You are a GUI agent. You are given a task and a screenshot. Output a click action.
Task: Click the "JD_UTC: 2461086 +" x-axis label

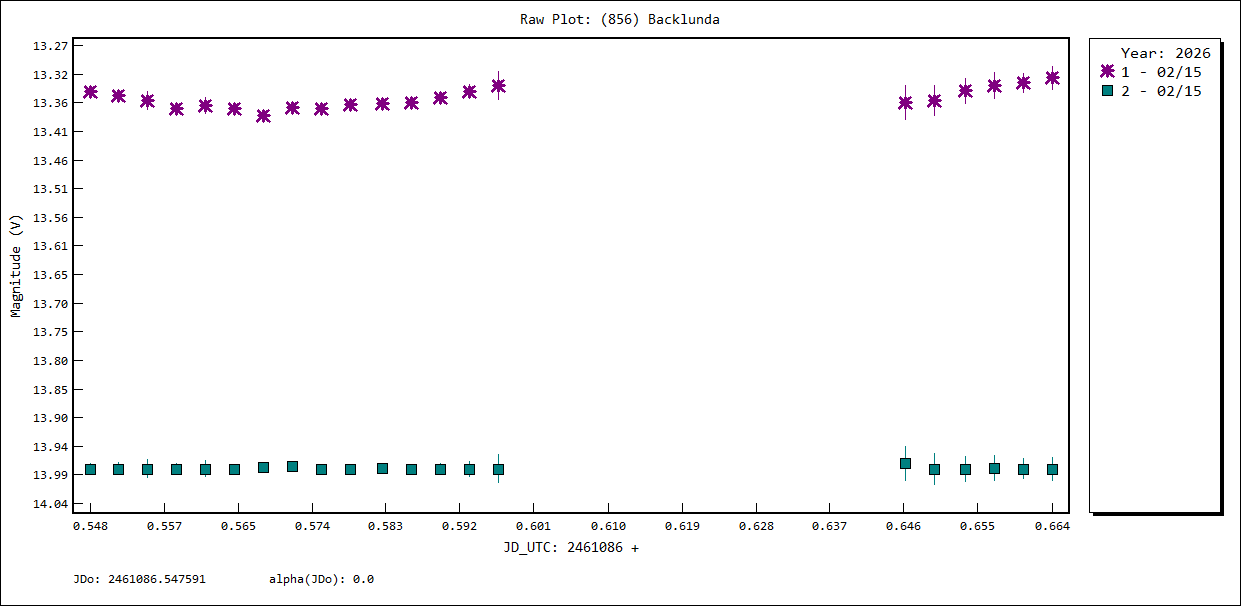click(571, 547)
